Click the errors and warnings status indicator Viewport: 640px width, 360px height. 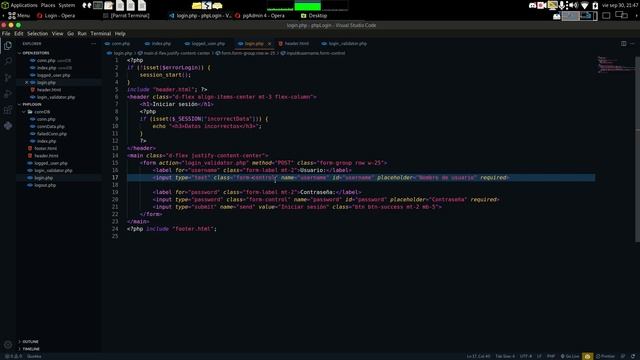13,356
